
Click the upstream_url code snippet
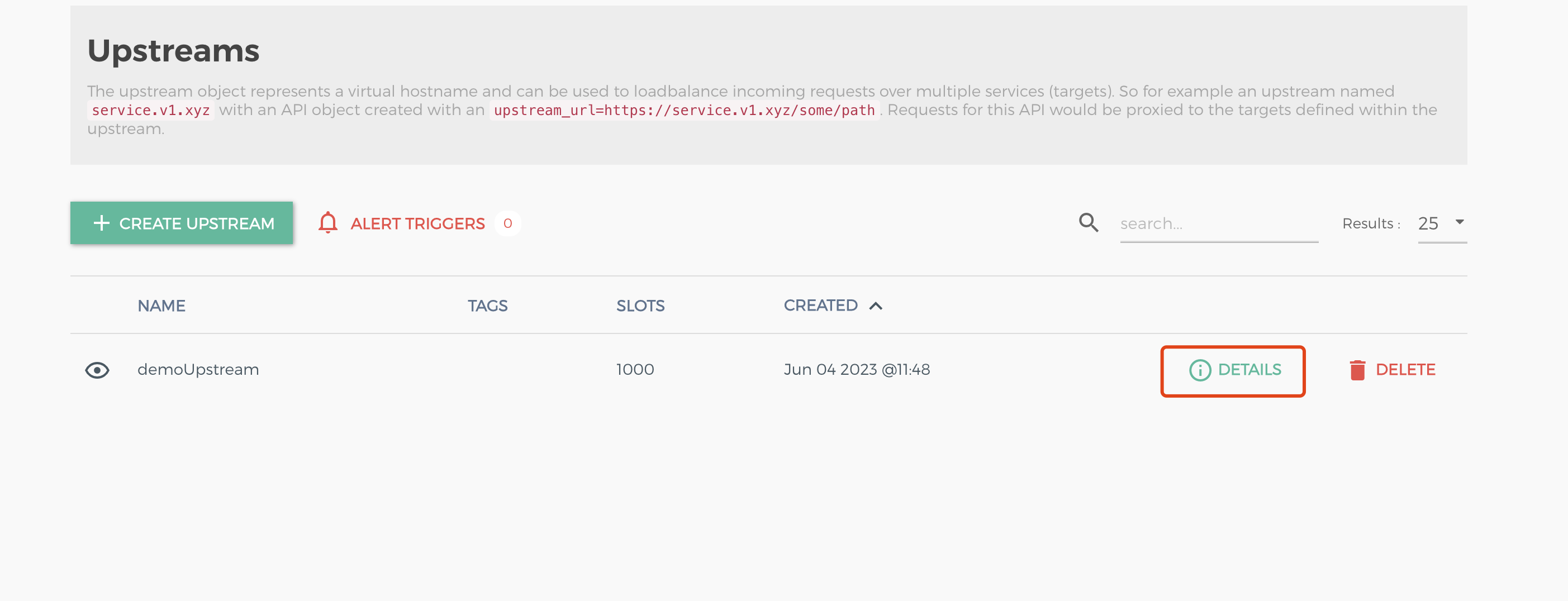click(x=684, y=110)
